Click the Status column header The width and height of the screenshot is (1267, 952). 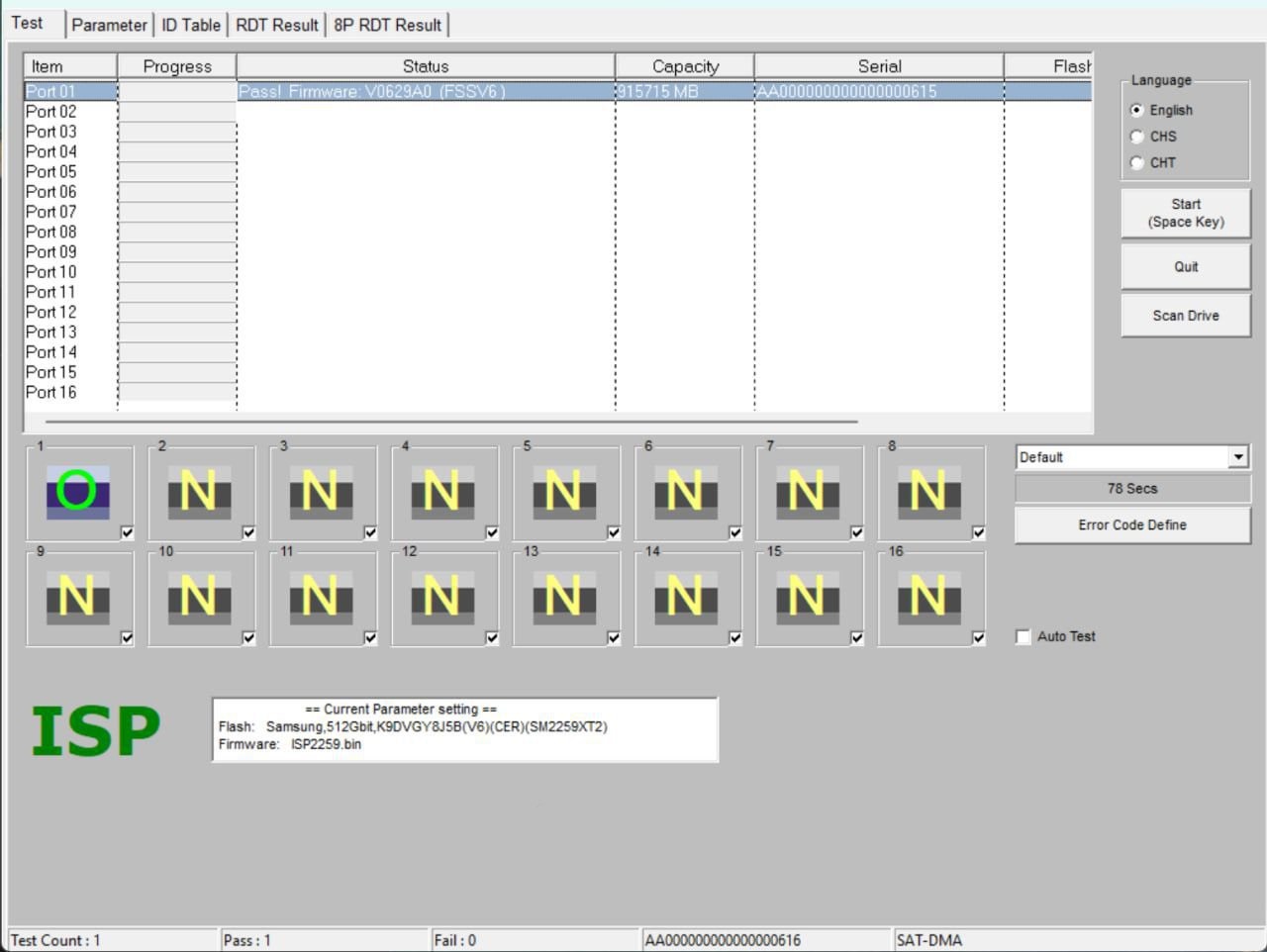(426, 66)
